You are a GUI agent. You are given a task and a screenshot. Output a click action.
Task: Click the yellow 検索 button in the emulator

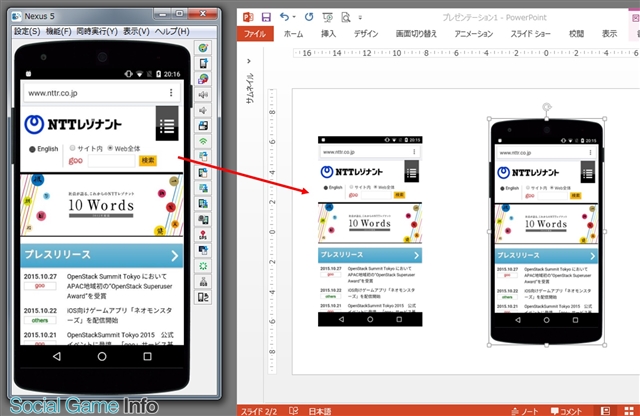pyautogui.click(x=148, y=160)
